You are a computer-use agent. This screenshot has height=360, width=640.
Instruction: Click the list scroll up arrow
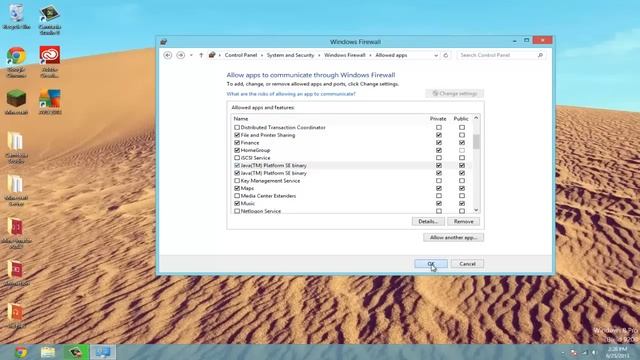476,118
